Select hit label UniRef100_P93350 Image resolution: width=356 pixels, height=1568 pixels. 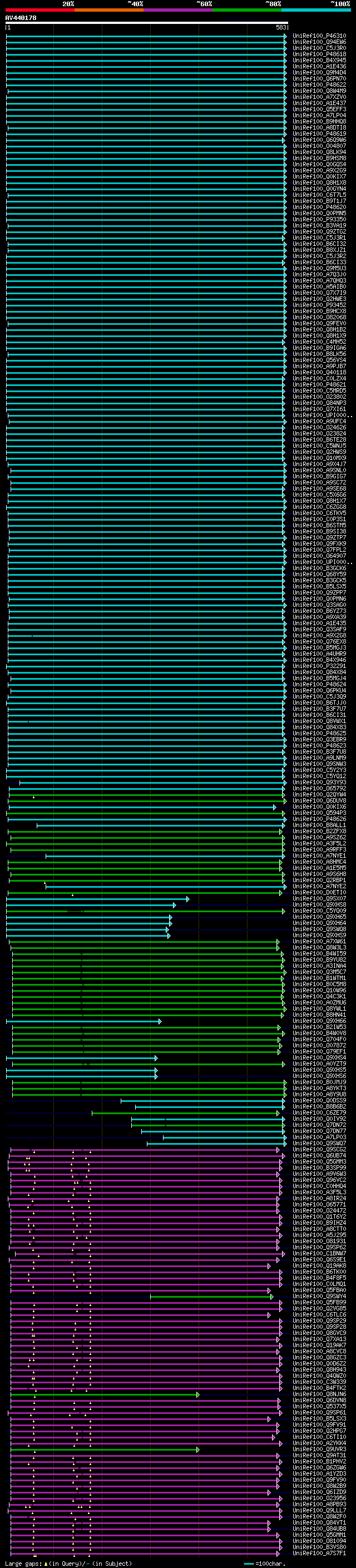(x=319, y=219)
